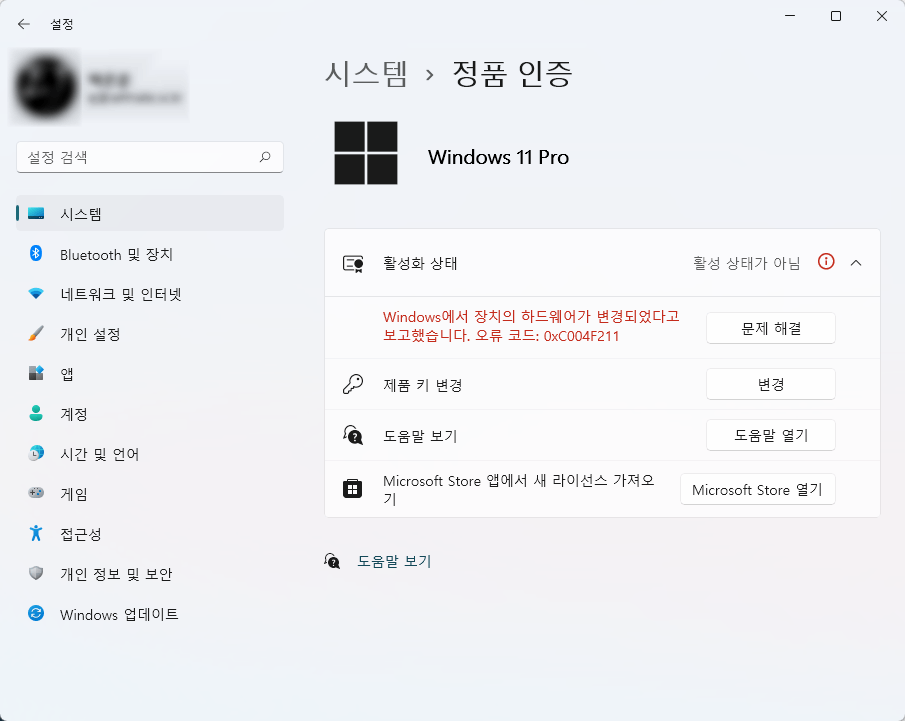
Task: Click the 제품 키 변경 label
Action: point(422,384)
